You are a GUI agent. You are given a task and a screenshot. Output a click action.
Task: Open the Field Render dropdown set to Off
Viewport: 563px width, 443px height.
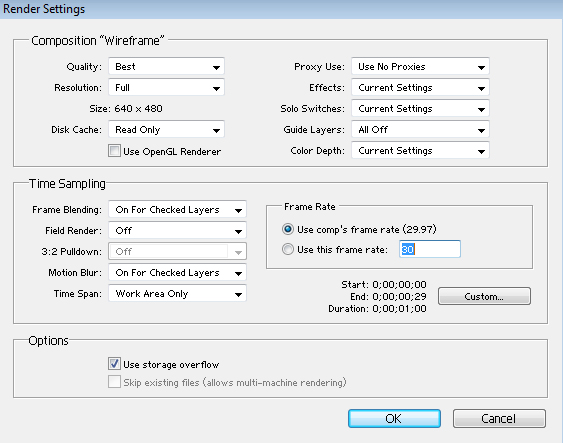tap(177, 230)
